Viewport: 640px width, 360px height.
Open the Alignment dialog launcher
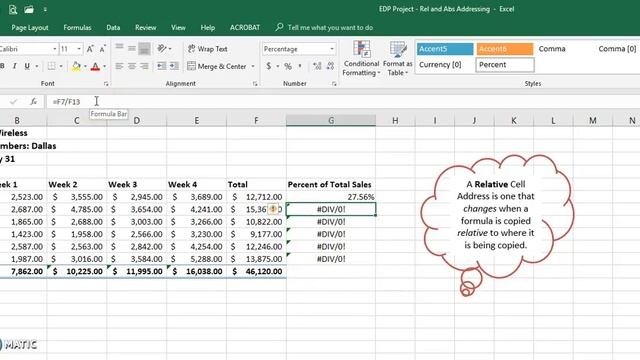[255, 84]
